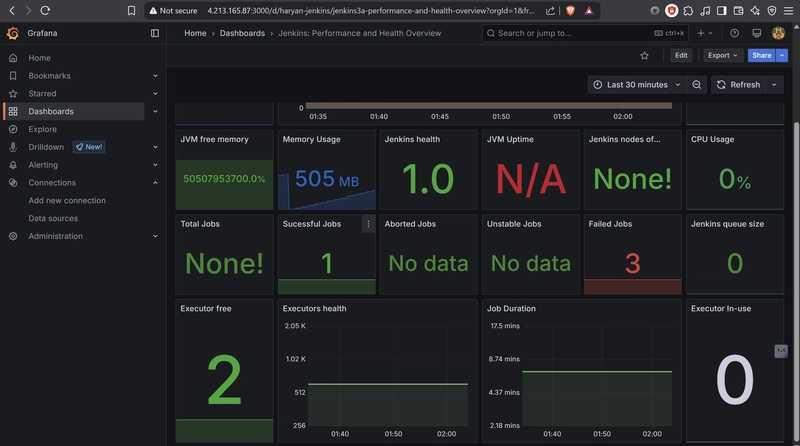Screen dimensions: 800x446
Task: Toggle the sidebar dock menu icon
Action: pos(154,33)
